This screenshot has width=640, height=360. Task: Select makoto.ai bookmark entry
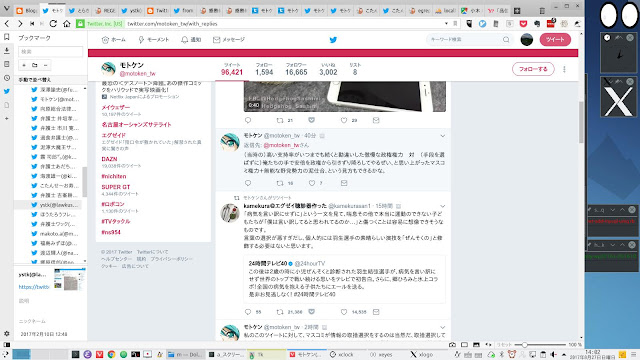[x=55, y=234]
